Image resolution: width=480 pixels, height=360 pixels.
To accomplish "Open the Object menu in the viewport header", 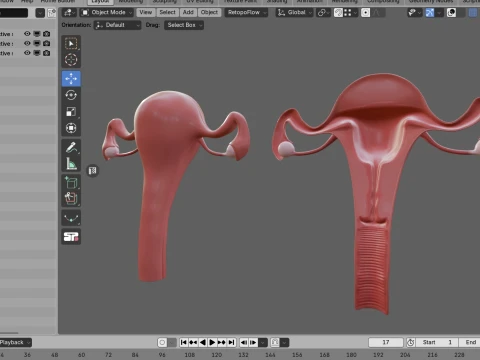I will (x=209, y=12).
